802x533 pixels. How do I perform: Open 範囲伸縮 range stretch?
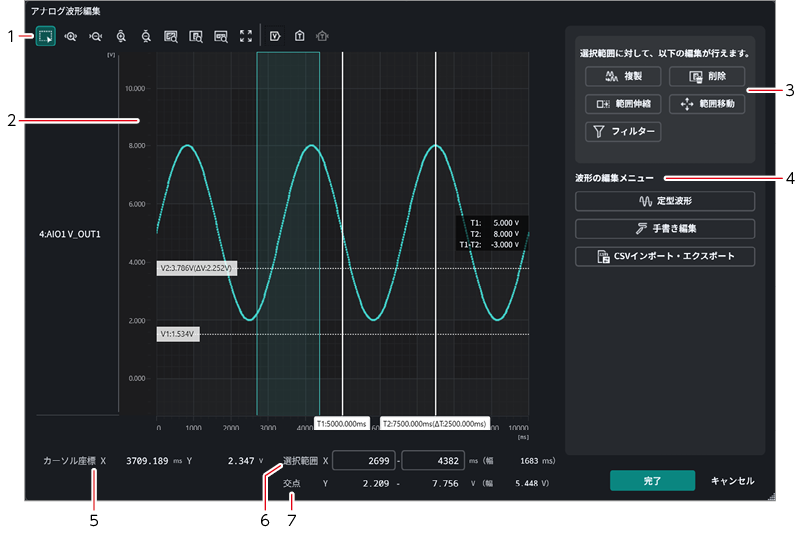[623, 104]
